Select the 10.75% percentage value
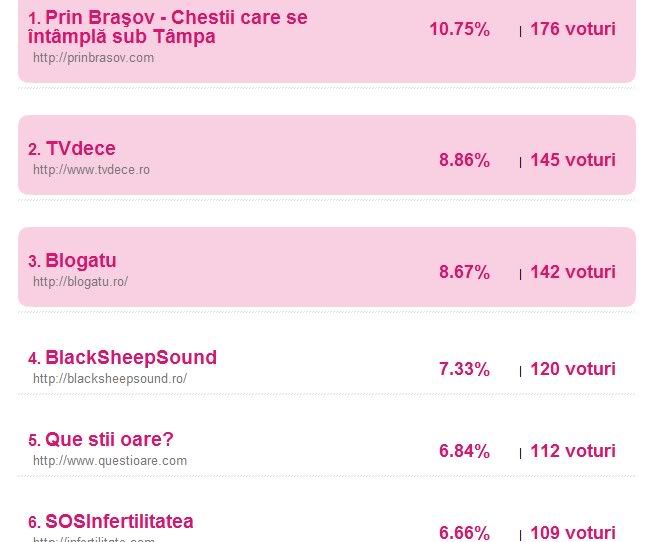Image resolution: width=654 pixels, height=542 pixels. click(460, 30)
